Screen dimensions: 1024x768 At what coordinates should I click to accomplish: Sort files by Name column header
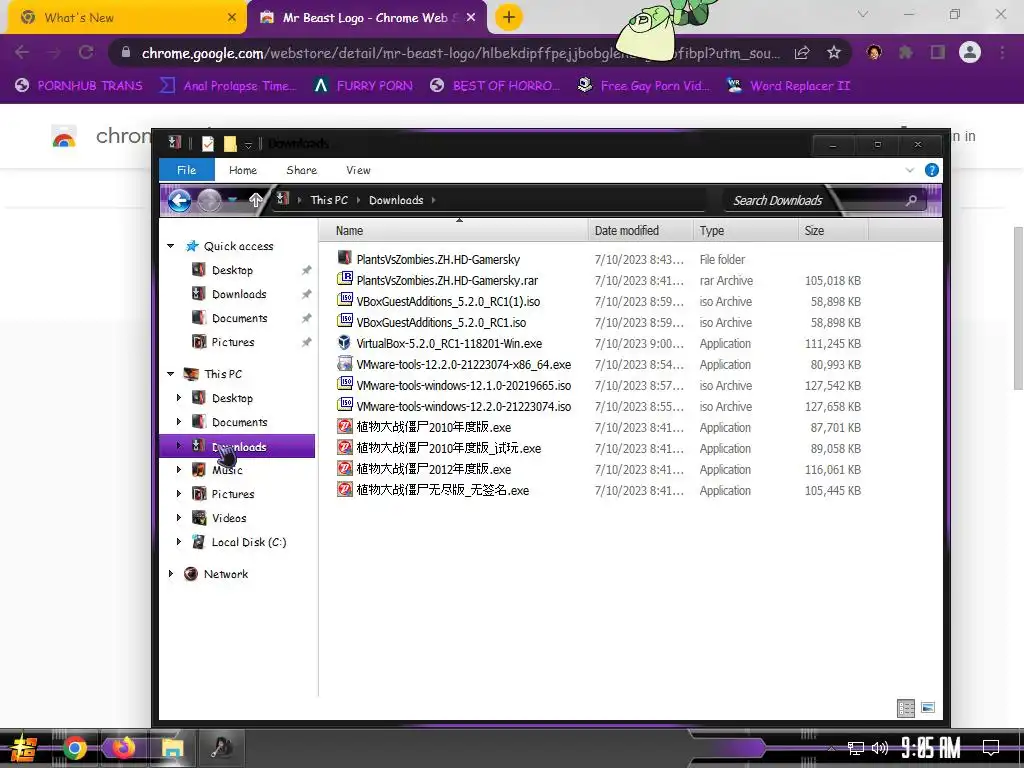[x=454, y=231]
